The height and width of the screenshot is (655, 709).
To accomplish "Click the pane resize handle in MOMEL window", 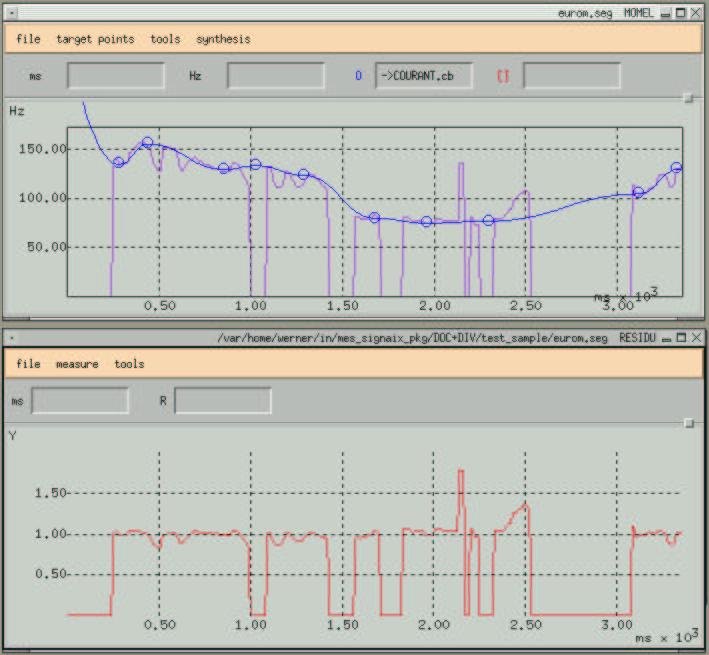I will [x=689, y=98].
